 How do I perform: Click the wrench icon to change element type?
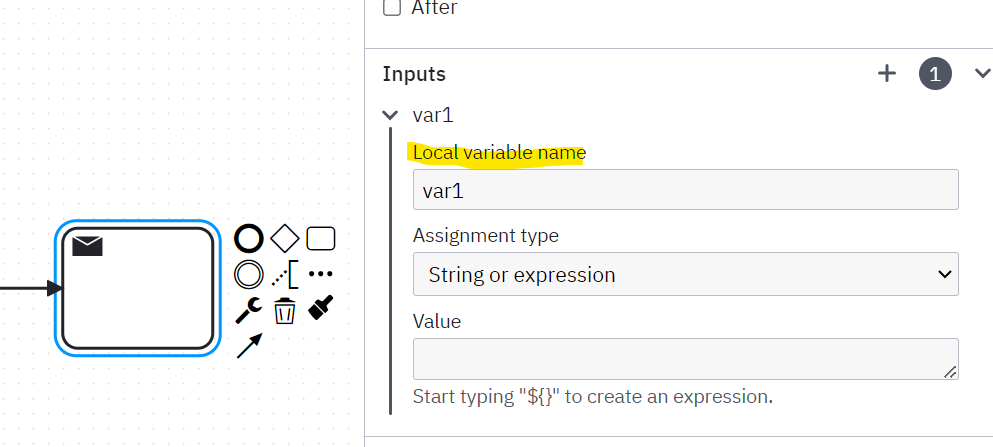pyautogui.click(x=249, y=310)
